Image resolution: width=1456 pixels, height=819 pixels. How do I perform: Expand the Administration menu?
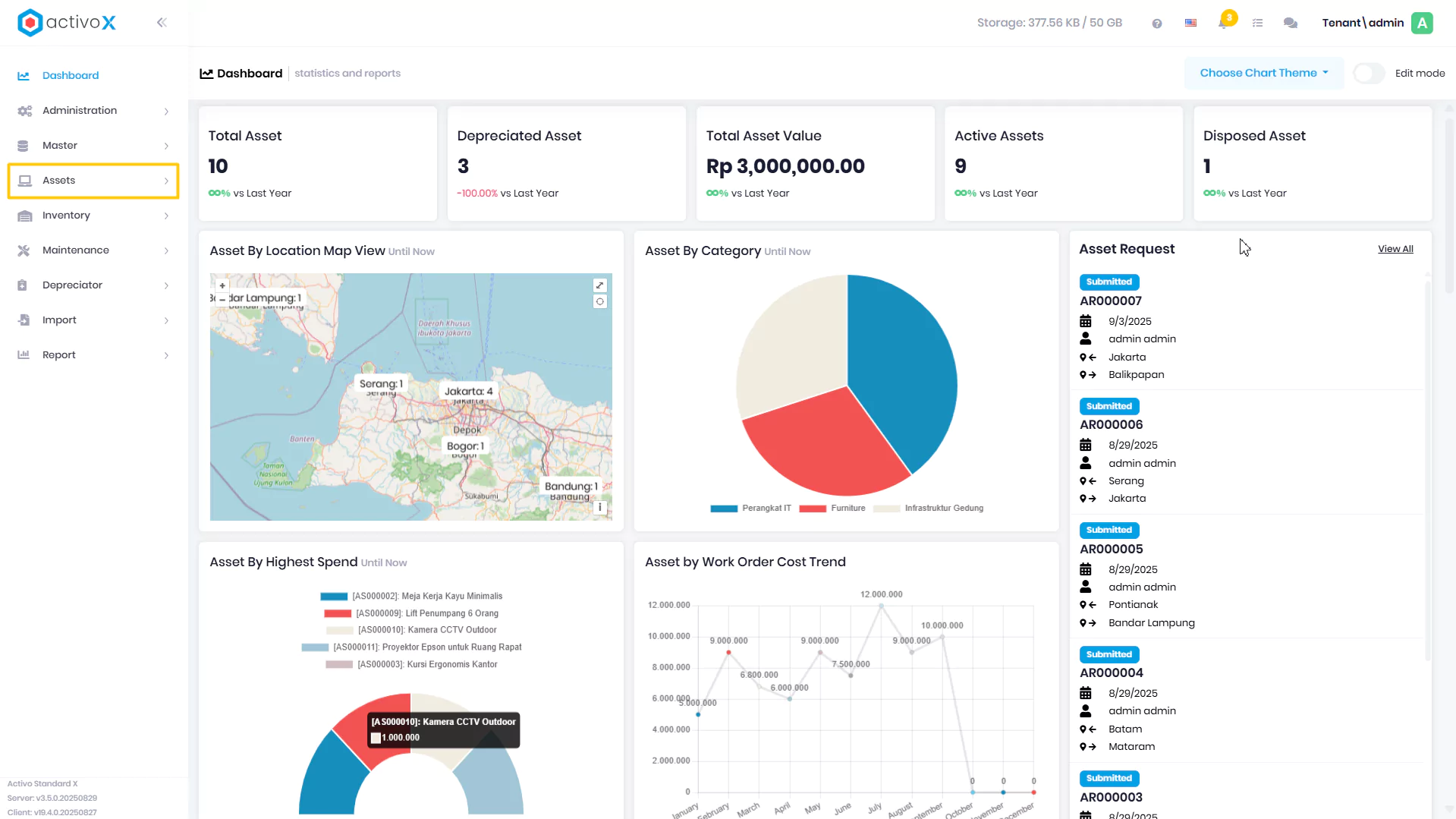click(x=93, y=111)
